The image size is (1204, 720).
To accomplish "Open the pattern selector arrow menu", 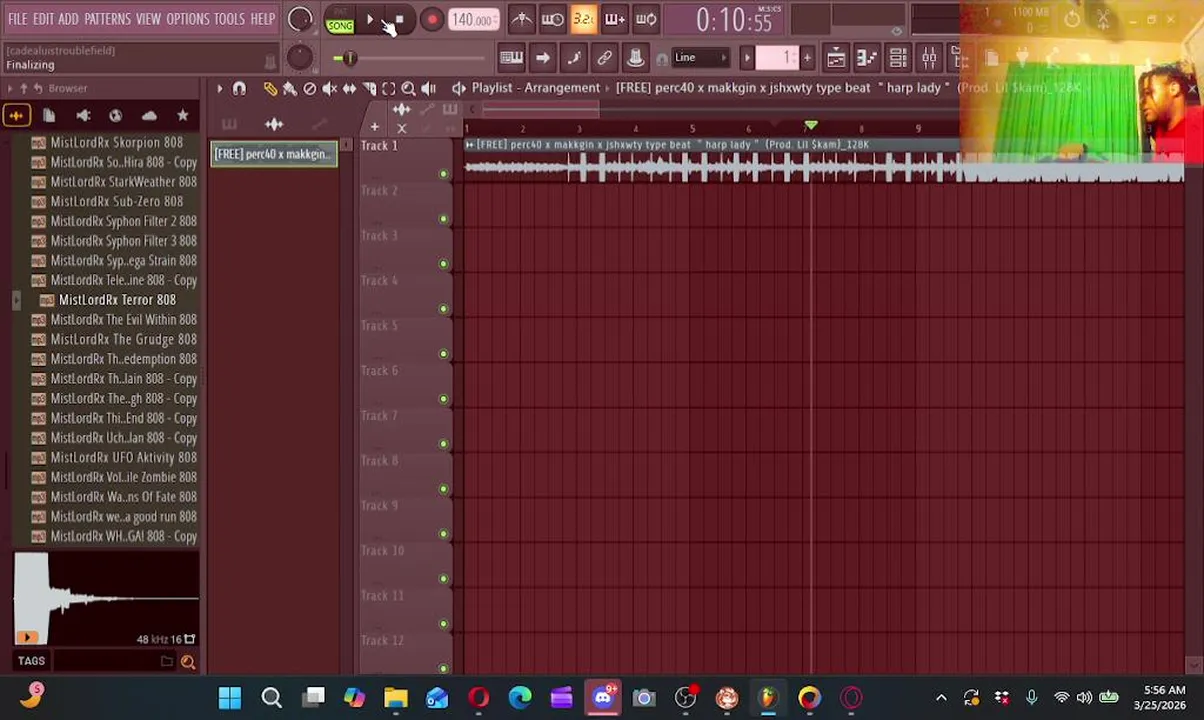I will (747, 58).
